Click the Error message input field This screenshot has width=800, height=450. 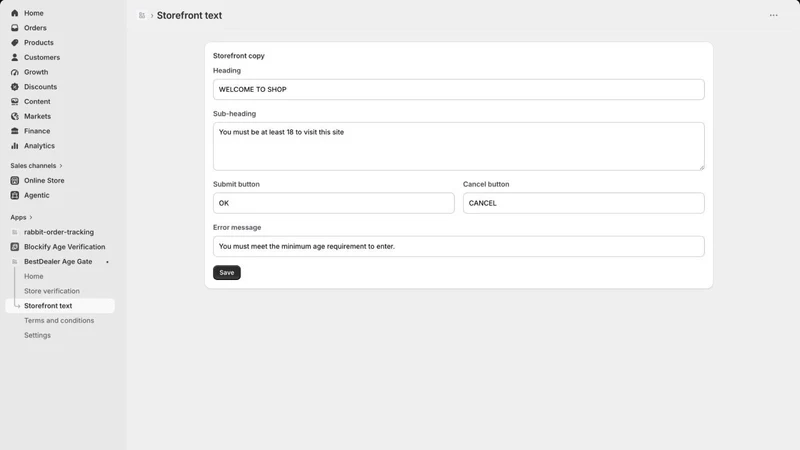[x=459, y=246]
